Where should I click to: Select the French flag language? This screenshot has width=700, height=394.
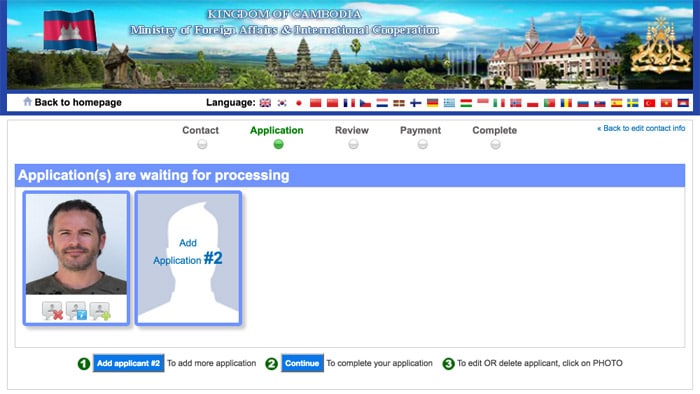click(x=349, y=103)
